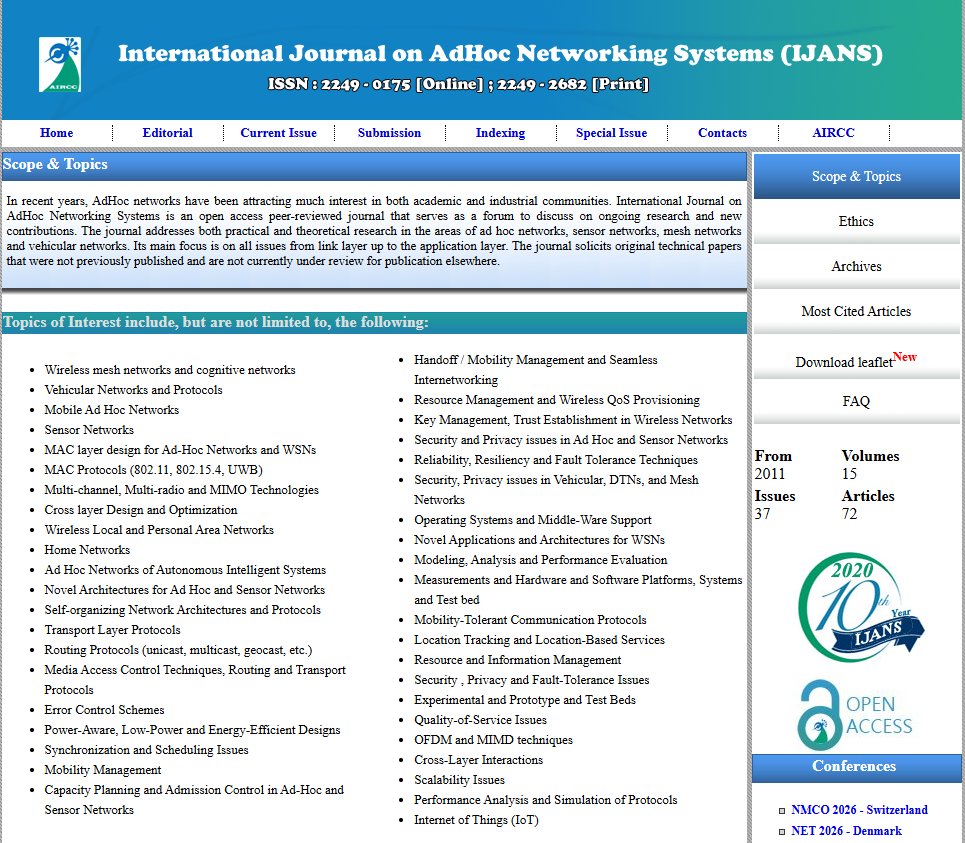965x843 pixels.
Task: Click the AIRCC navigation item
Action: coord(832,132)
